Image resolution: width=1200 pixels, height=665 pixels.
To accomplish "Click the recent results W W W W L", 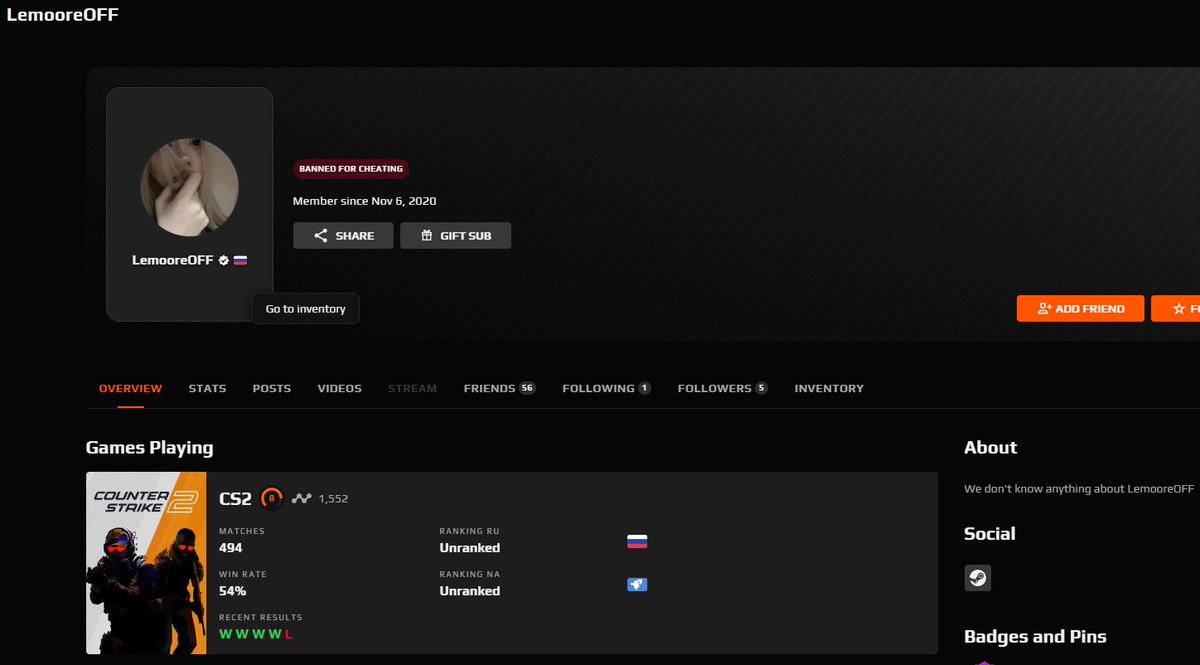I will click(x=256, y=634).
